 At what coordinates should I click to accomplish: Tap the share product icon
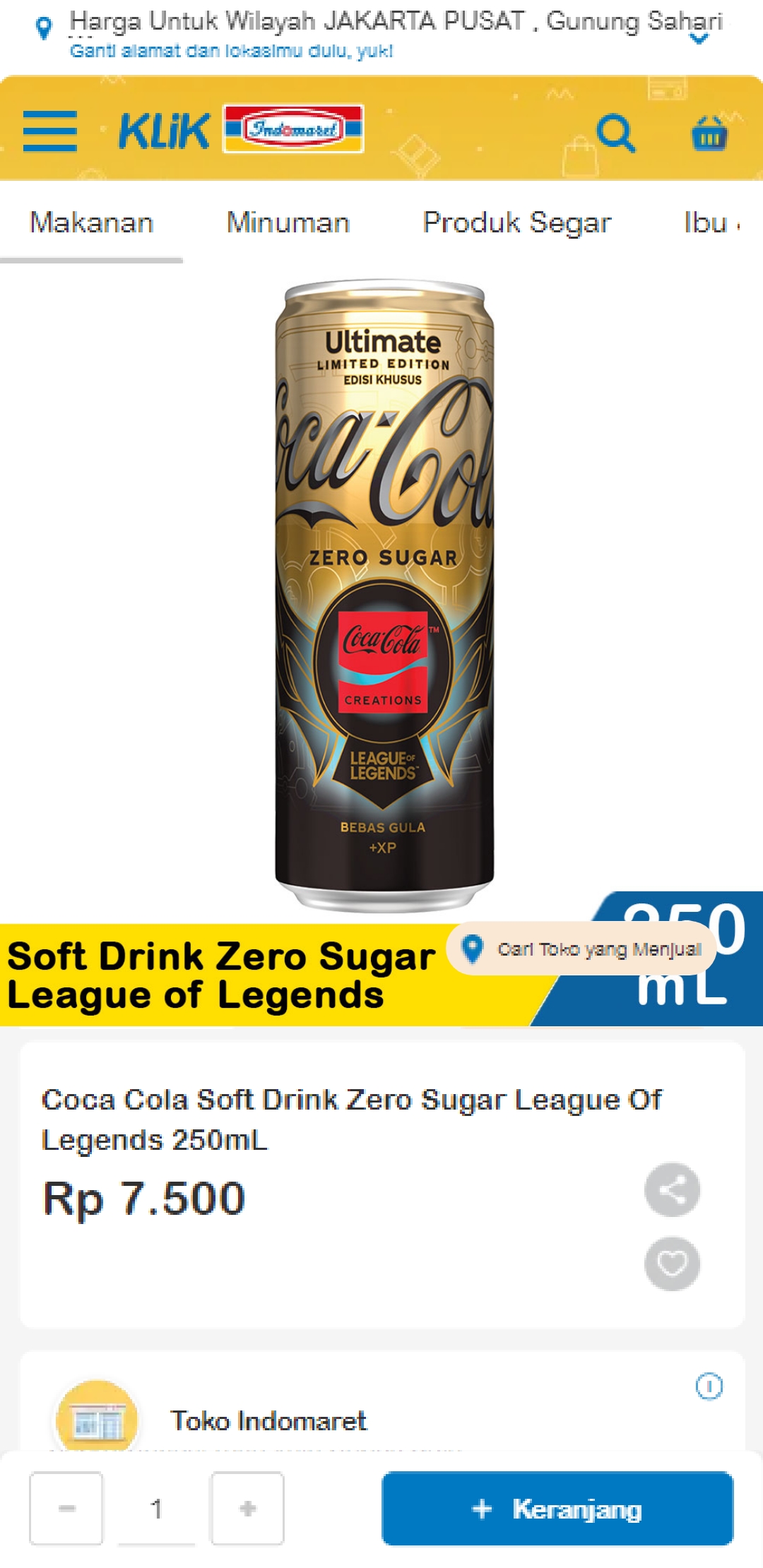[672, 1189]
